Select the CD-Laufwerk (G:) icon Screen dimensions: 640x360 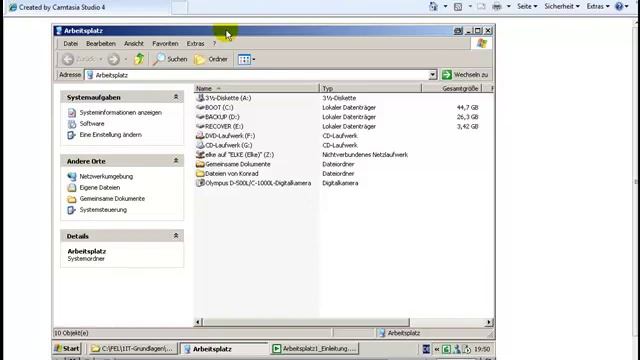tap(200, 145)
